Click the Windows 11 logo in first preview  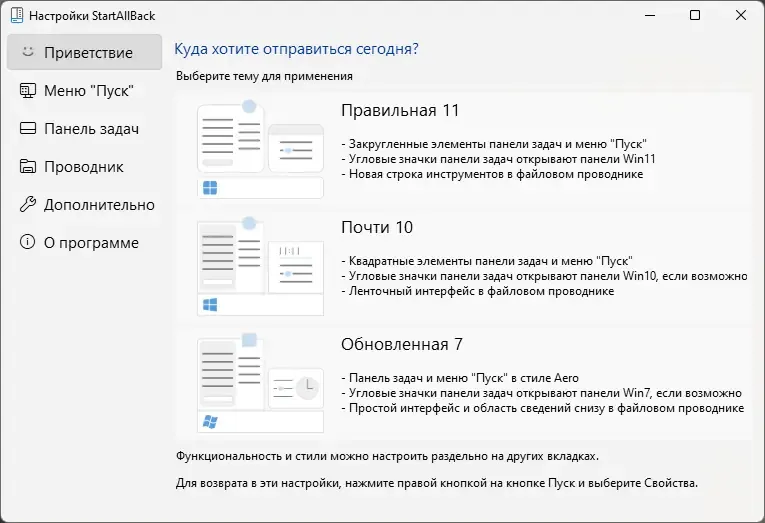click(210, 188)
